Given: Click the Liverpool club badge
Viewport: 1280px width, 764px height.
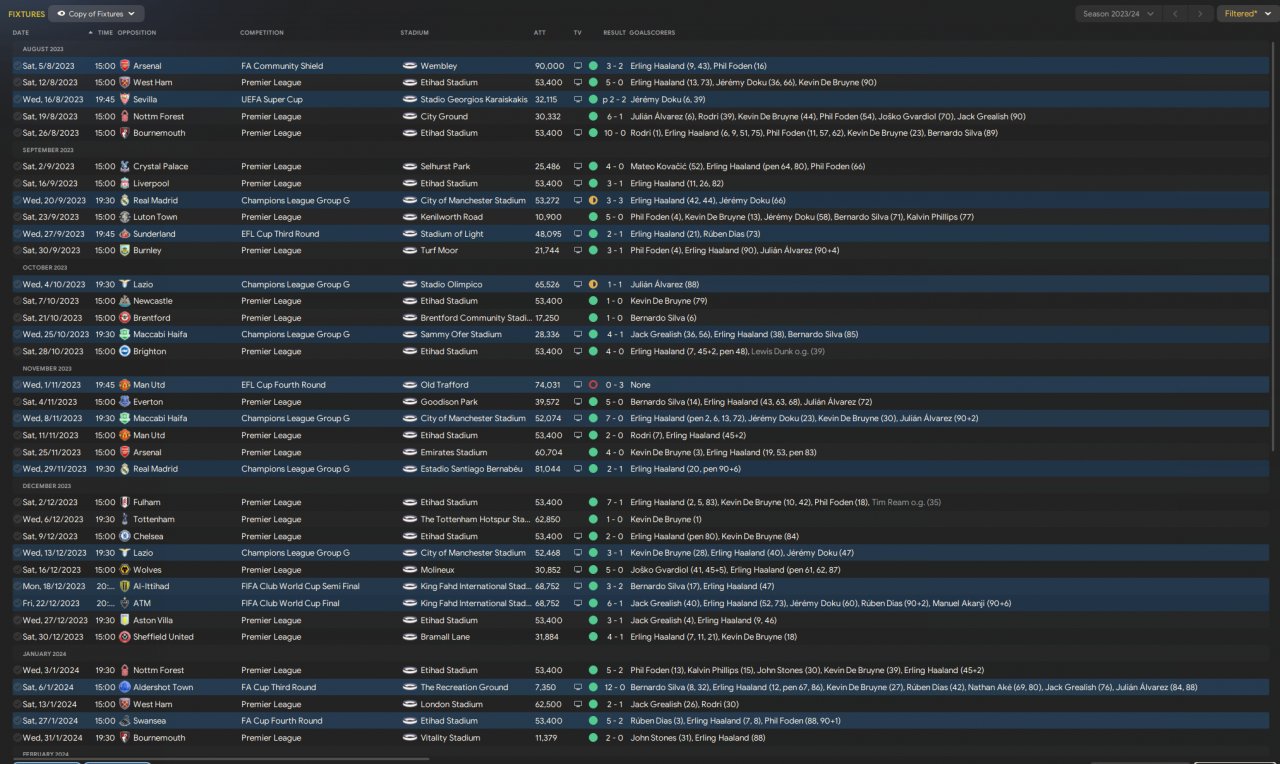Looking at the screenshot, I should click(124, 184).
